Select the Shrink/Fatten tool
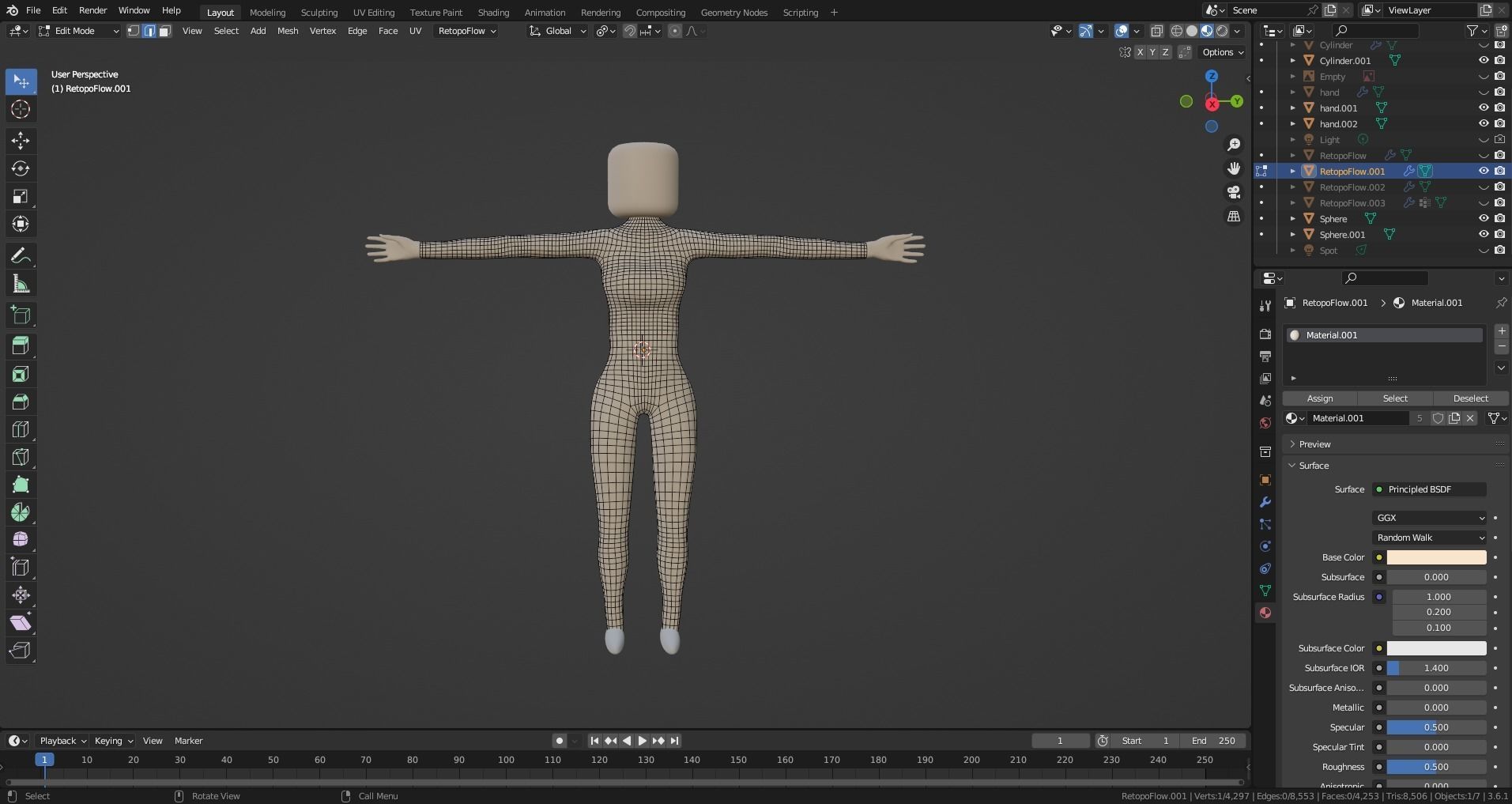1512x804 pixels. tap(21, 595)
